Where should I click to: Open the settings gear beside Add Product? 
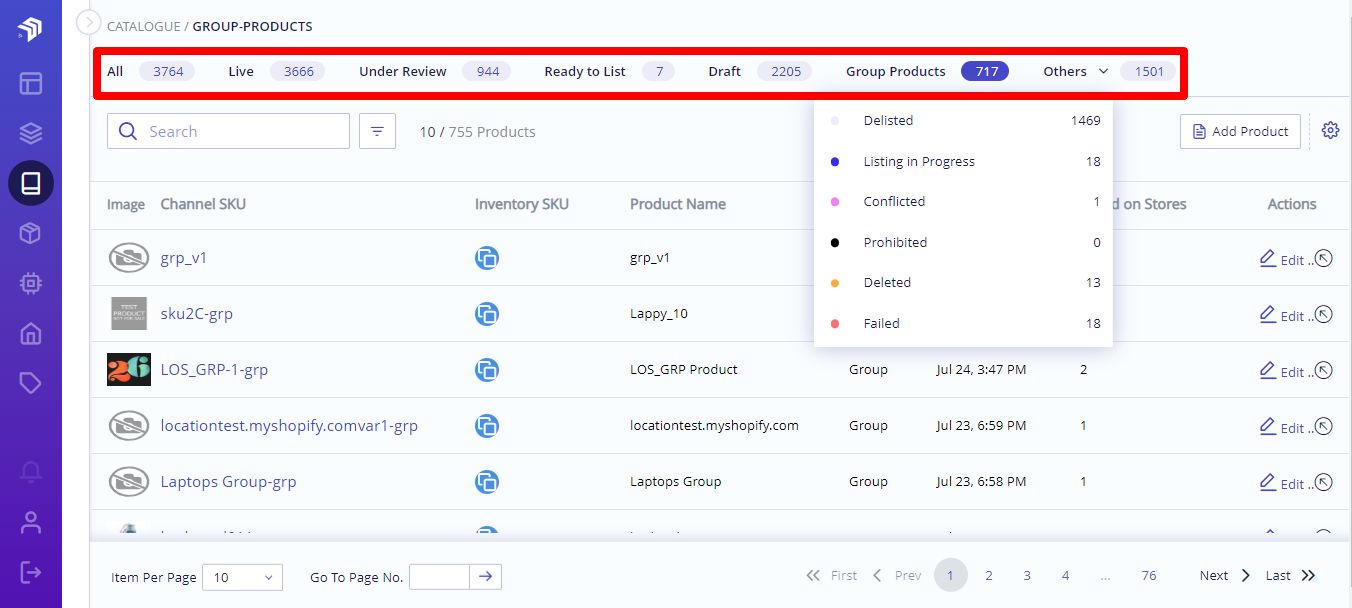point(1330,131)
